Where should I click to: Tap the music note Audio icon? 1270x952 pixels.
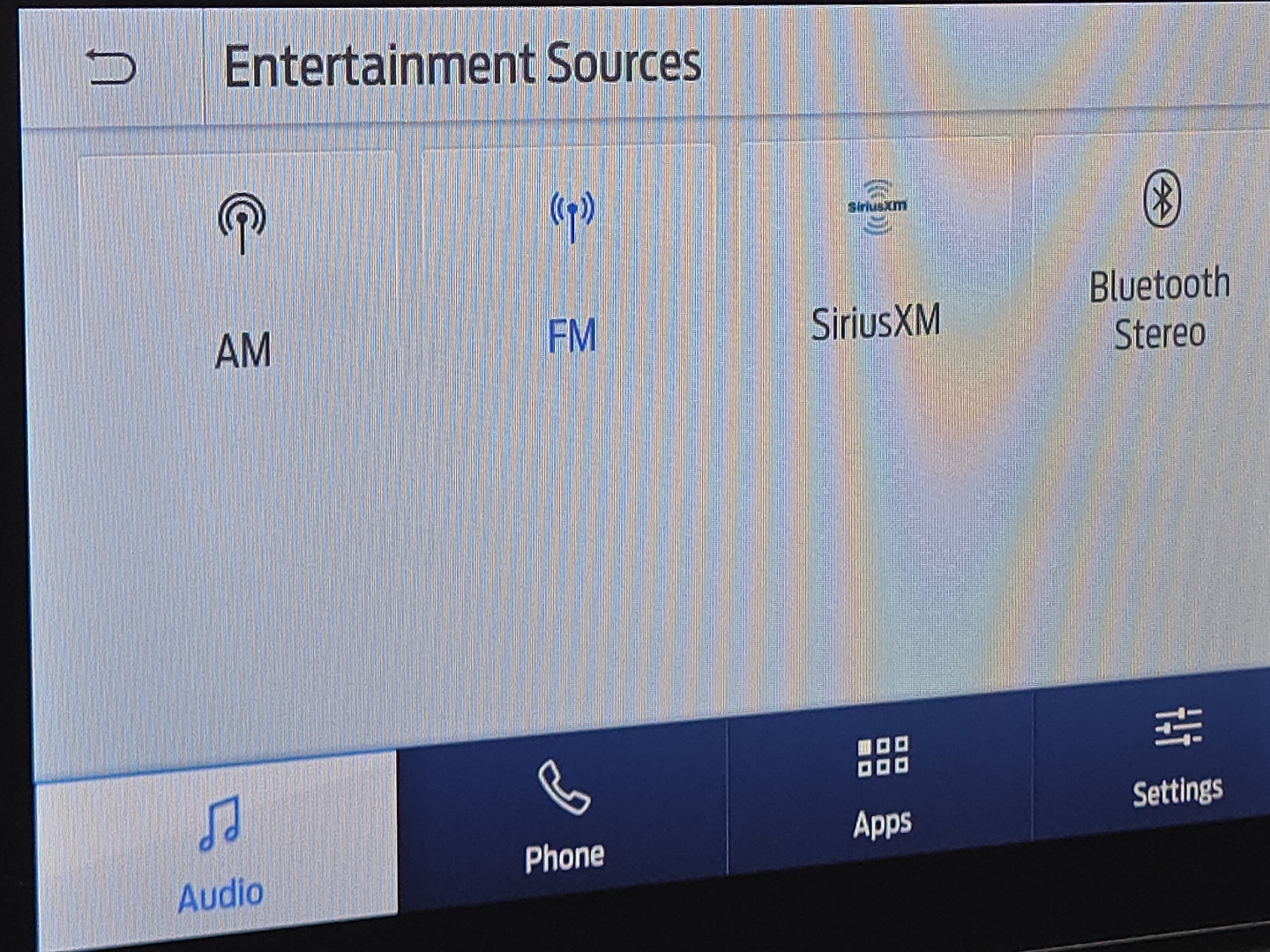[x=220, y=823]
